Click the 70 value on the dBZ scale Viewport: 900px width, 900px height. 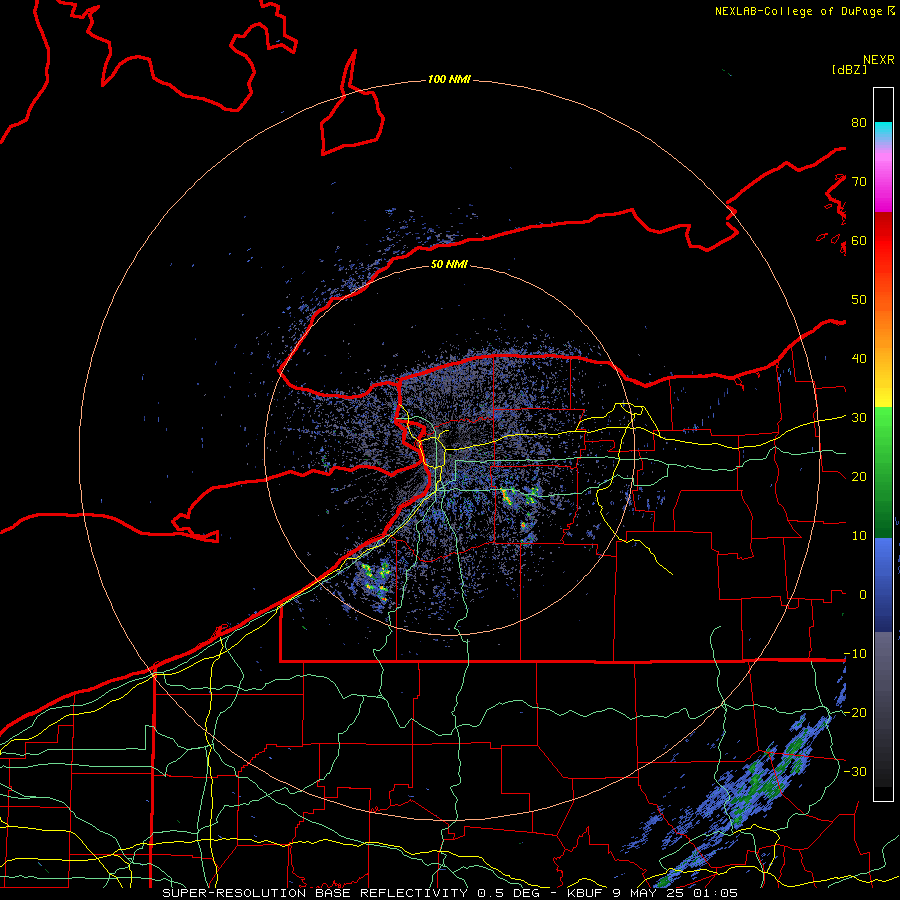point(859,182)
